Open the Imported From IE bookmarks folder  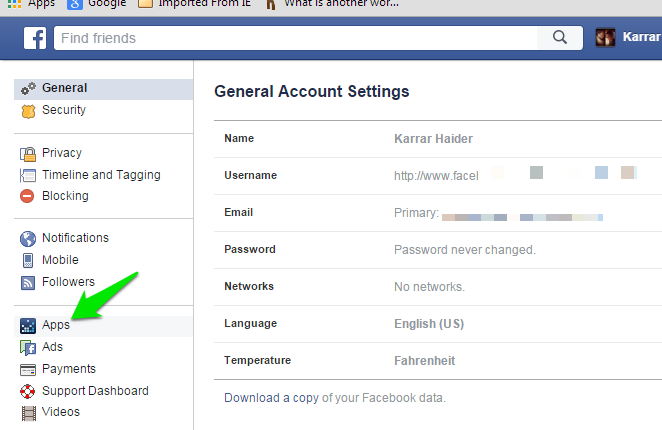tap(195, 4)
